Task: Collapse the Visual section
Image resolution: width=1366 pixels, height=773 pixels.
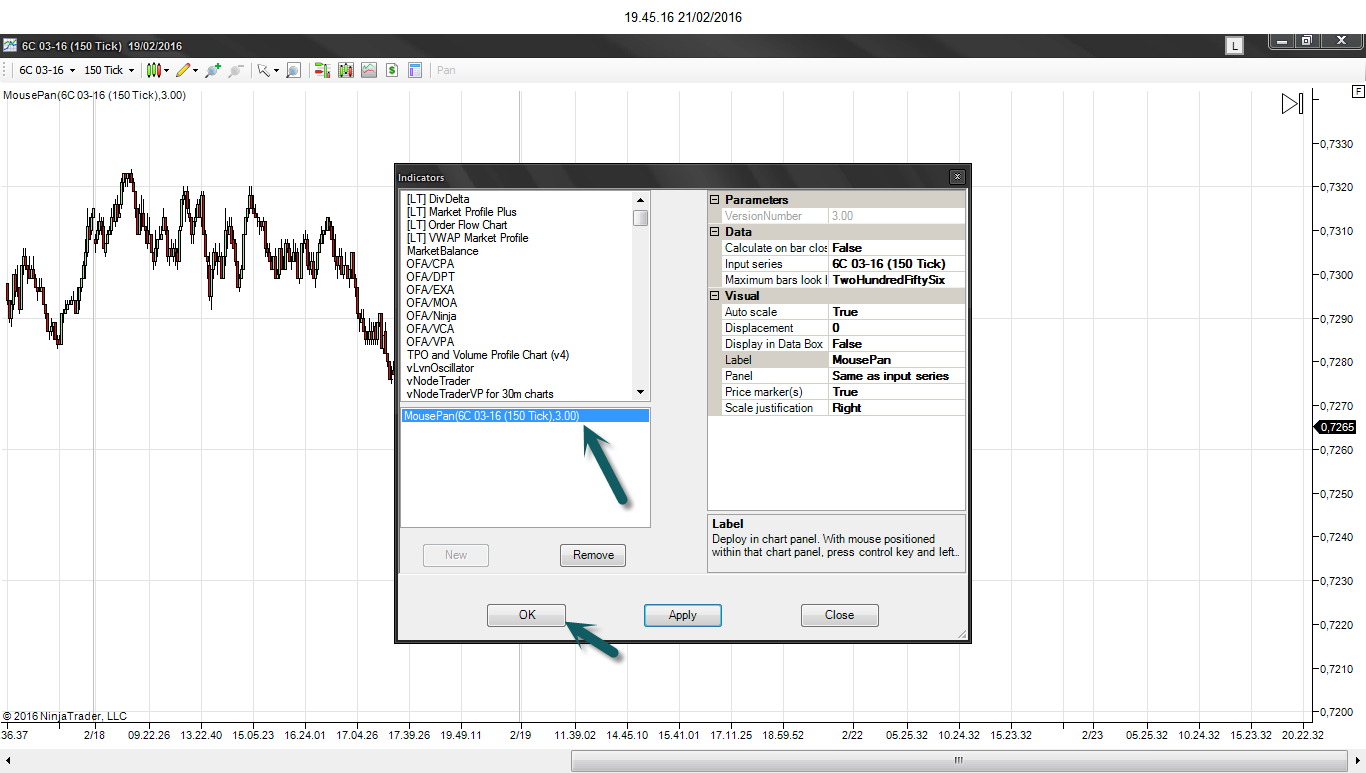Action: [x=714, y=296]
